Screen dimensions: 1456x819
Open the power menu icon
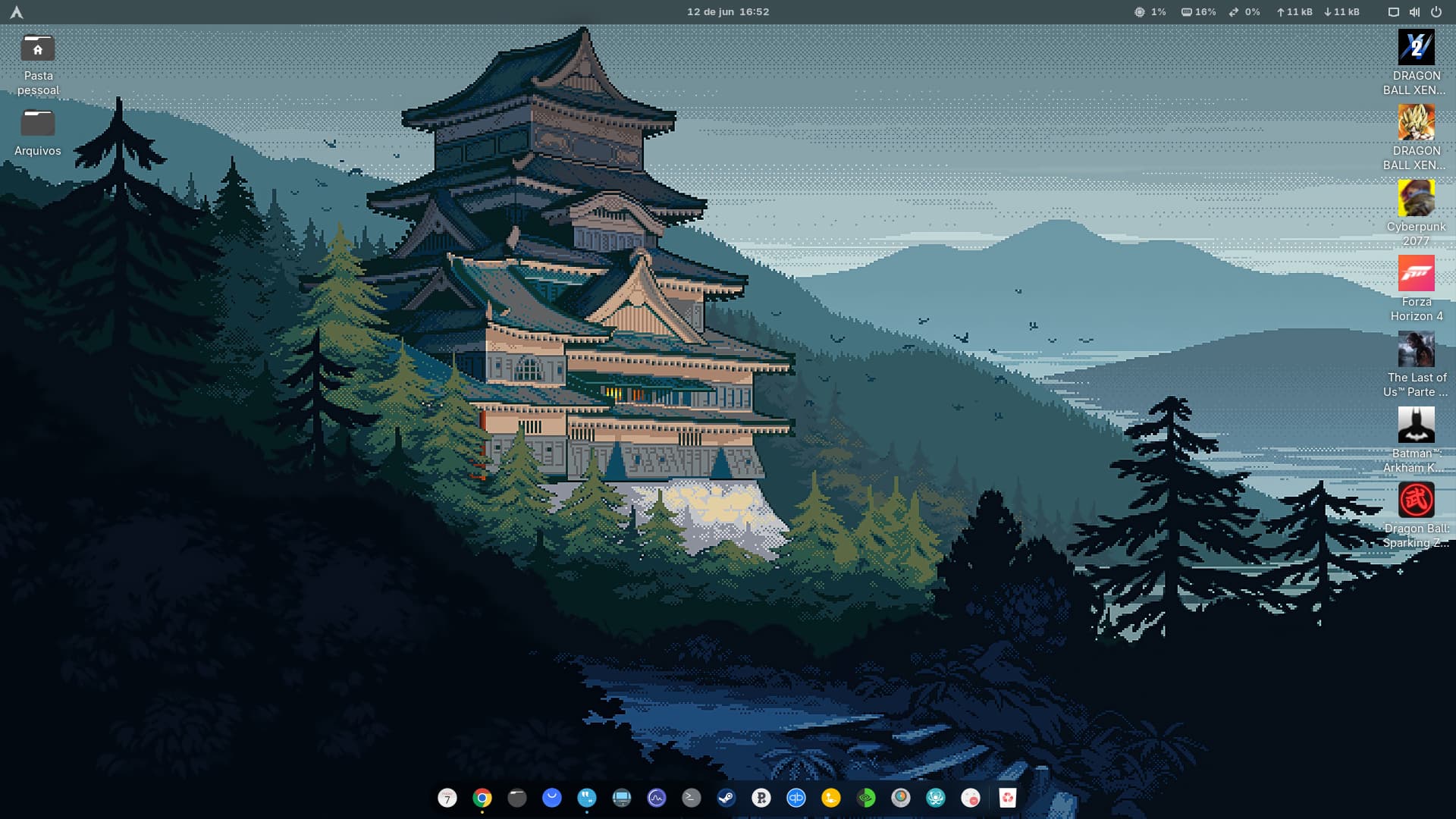1436,12
